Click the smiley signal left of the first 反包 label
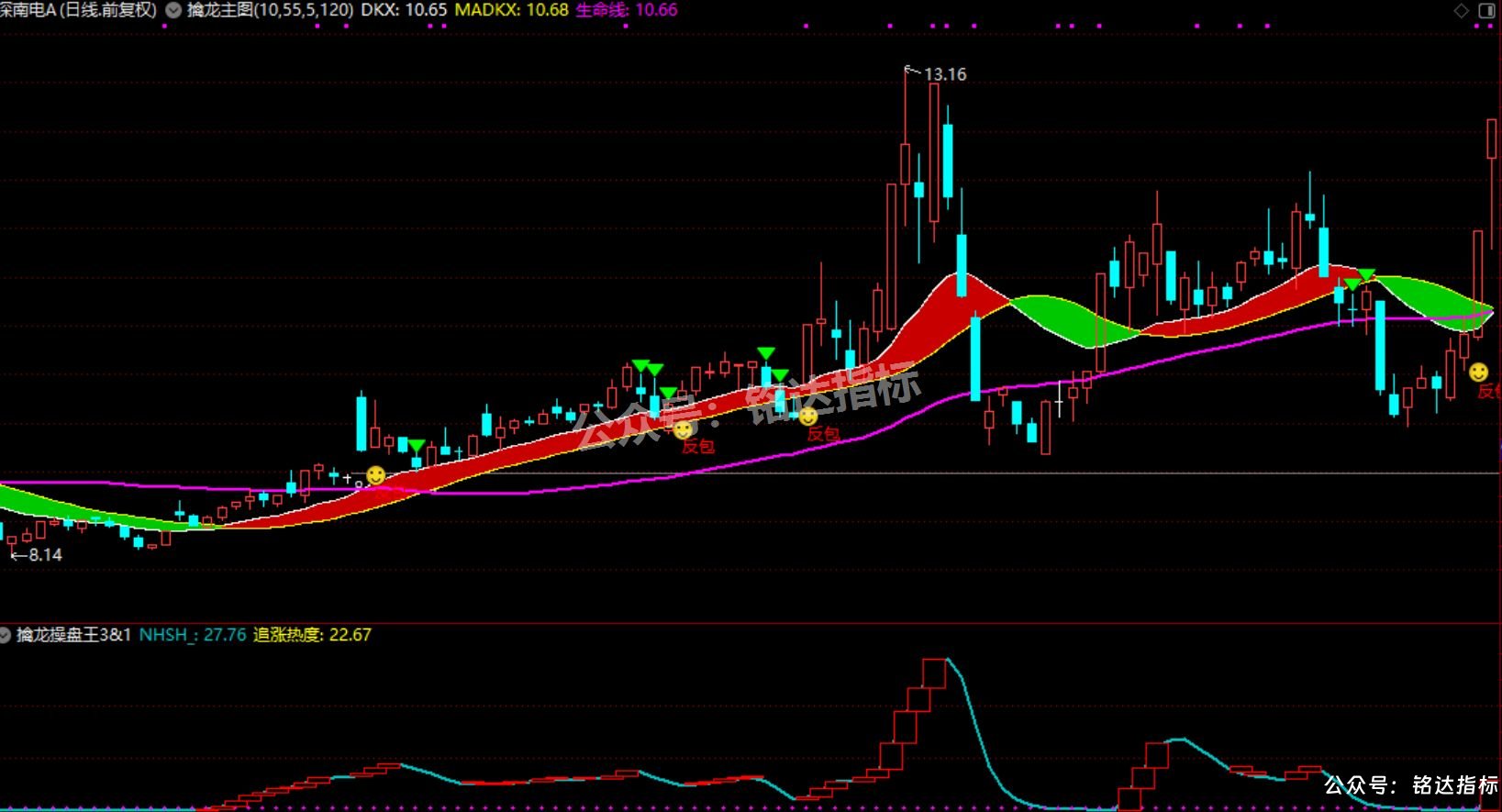The width and height of the screenshot is (1502, 812). 683,429
